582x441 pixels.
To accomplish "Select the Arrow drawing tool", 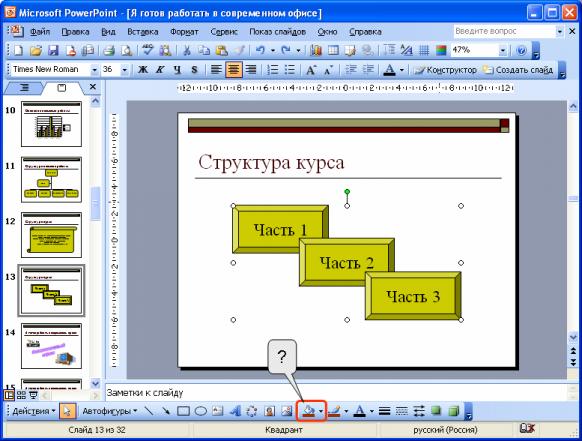I will click(166, 411).
